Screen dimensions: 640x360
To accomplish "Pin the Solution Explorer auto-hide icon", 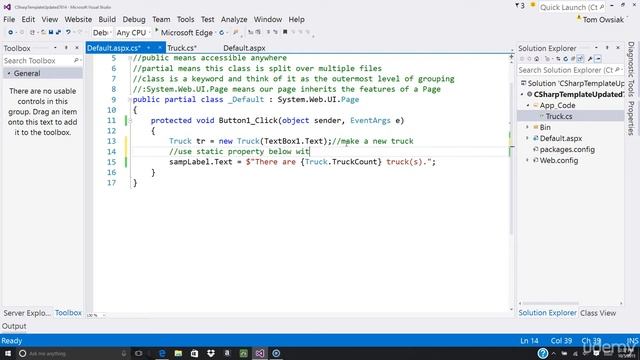I will click(607, 48).
